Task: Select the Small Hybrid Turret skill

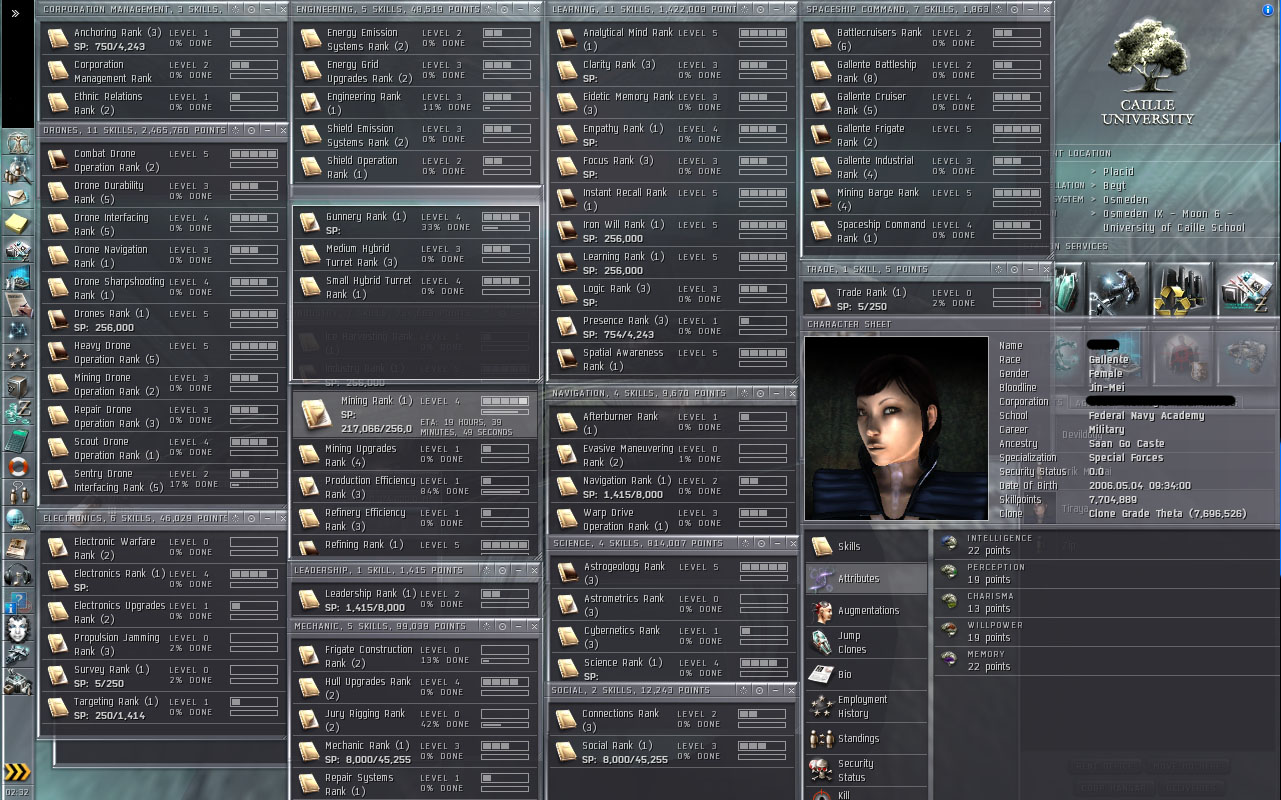Action: click(x=417, y=287)
